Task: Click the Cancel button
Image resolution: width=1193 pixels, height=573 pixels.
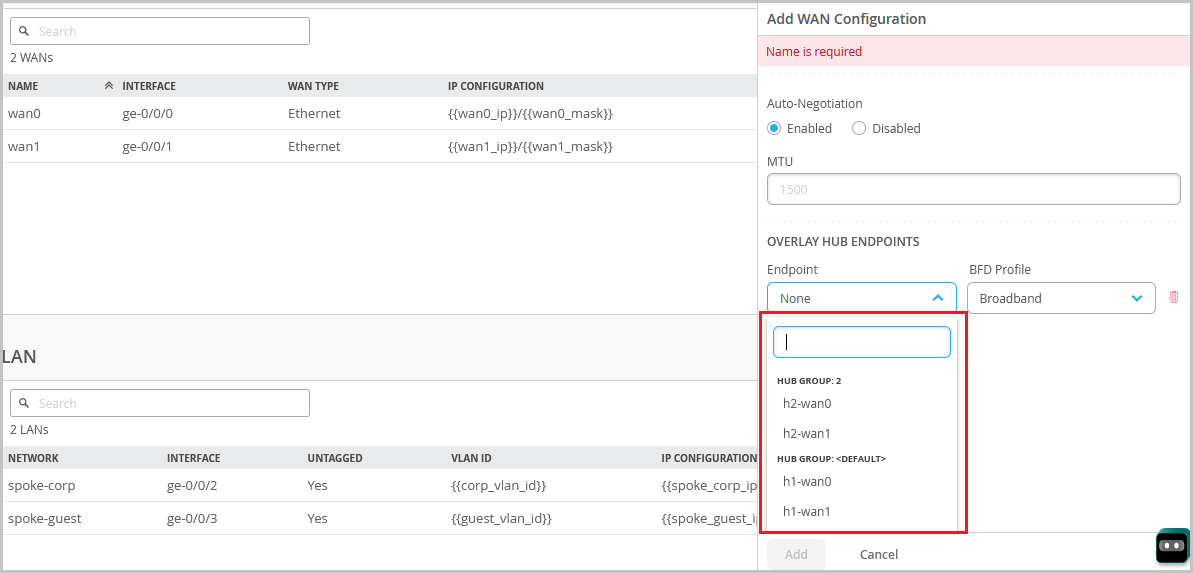Action: (x=879, y=554)
